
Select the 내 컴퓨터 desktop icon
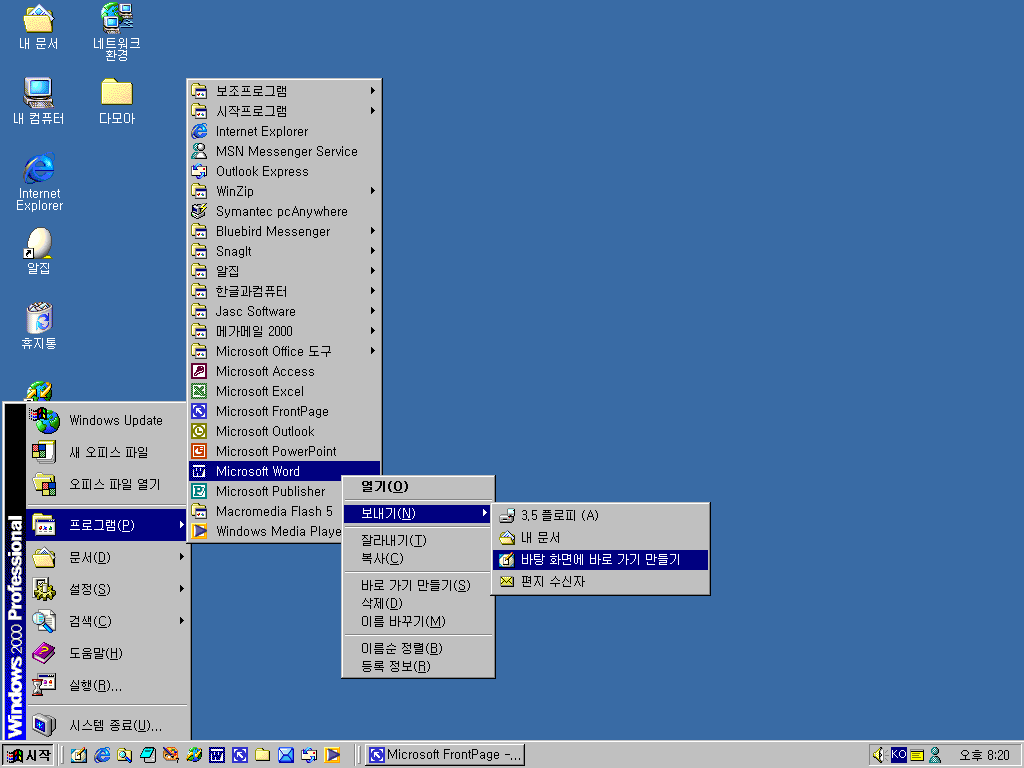click(x=39, y=101)
